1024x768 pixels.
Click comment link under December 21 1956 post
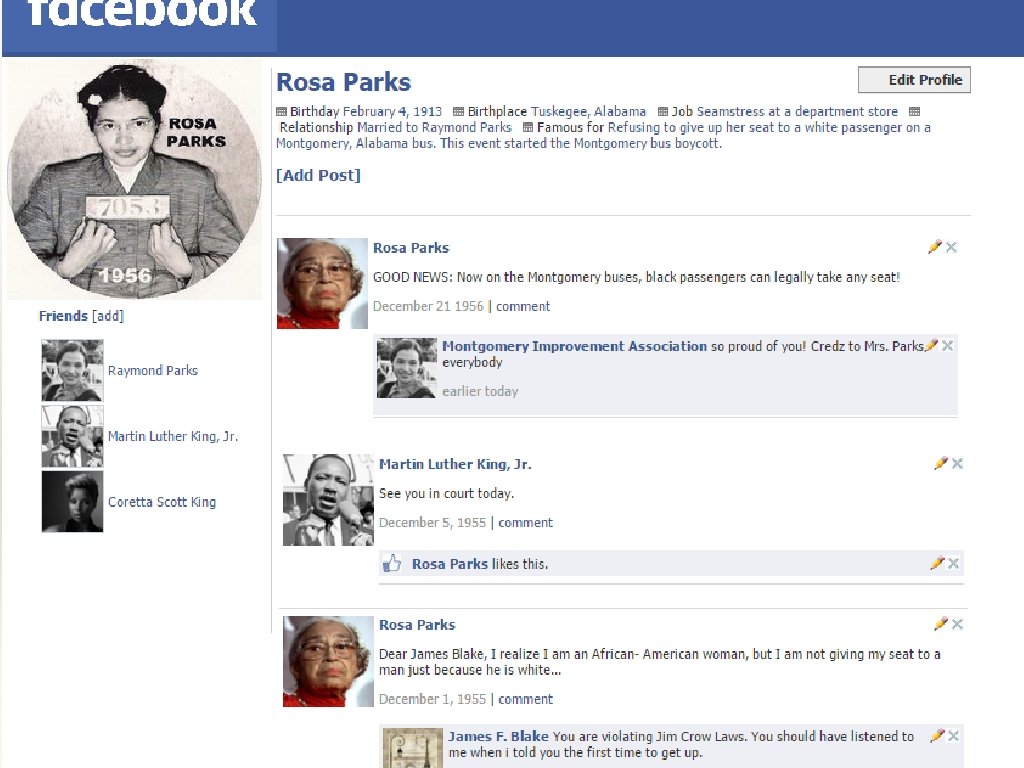(523, 306)
